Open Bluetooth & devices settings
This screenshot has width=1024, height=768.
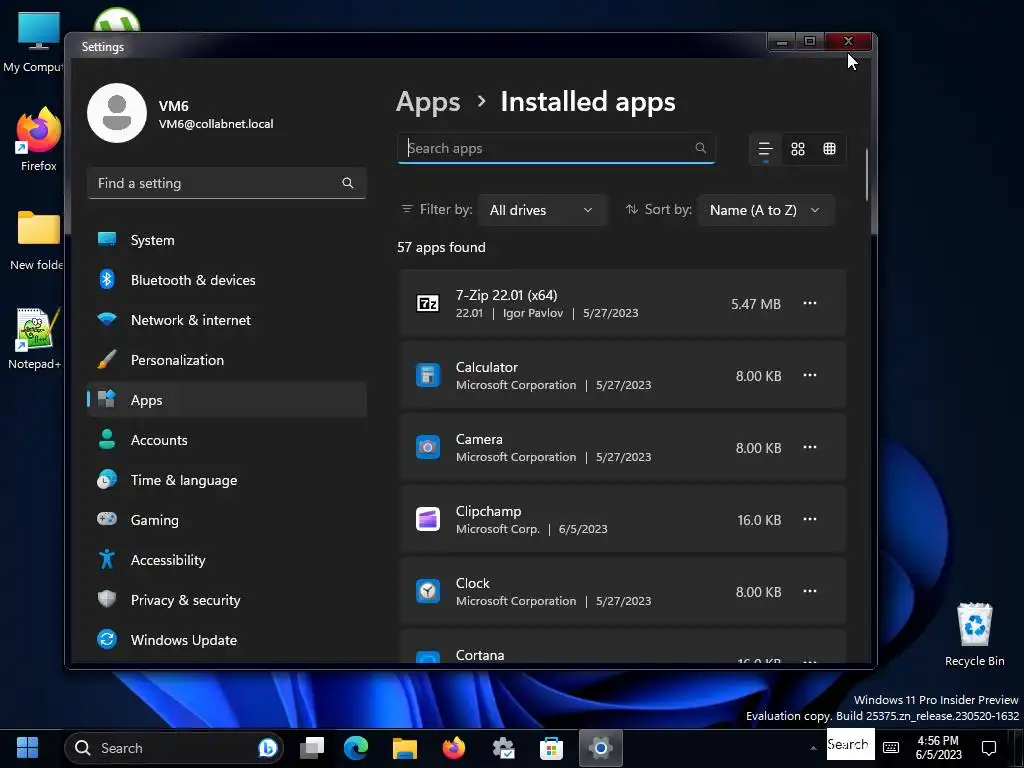click(x=227, y=280)
